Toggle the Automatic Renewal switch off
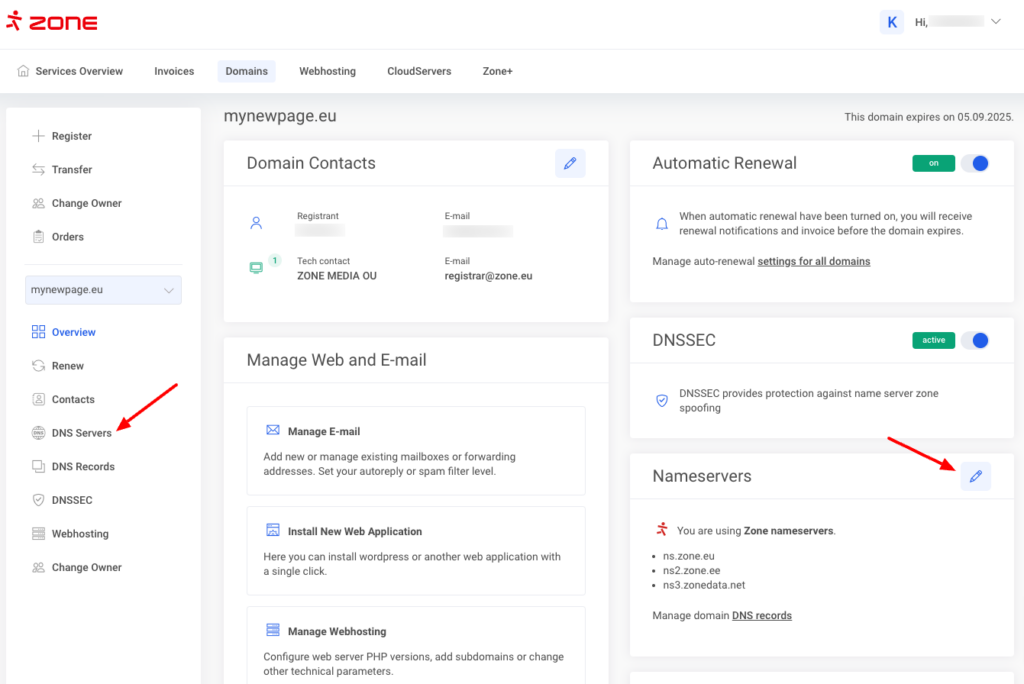The height and width of the screenshot is (684, 1024). [x=975, y=163]
